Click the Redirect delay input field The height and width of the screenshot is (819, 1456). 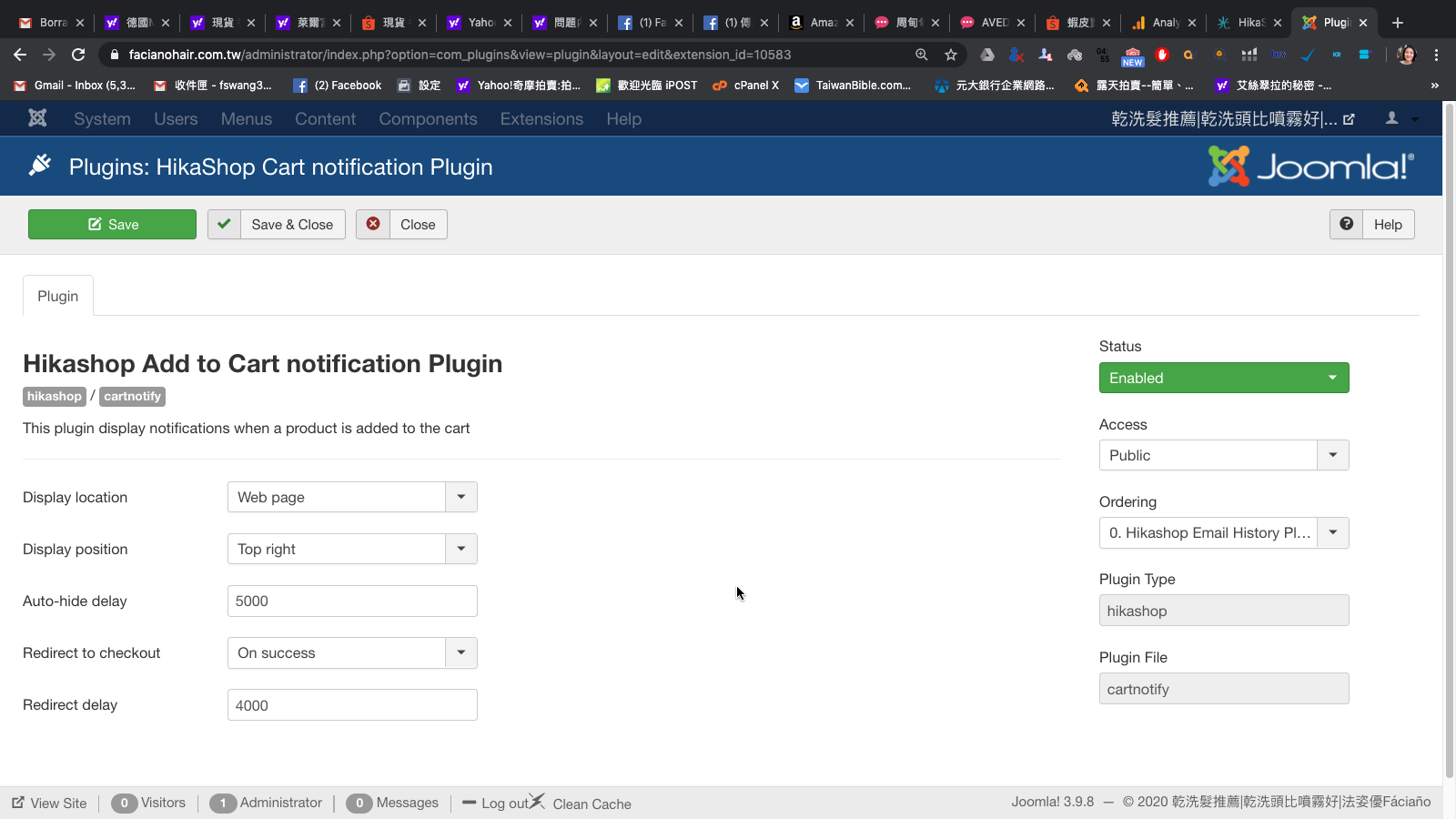click(352, 704)
